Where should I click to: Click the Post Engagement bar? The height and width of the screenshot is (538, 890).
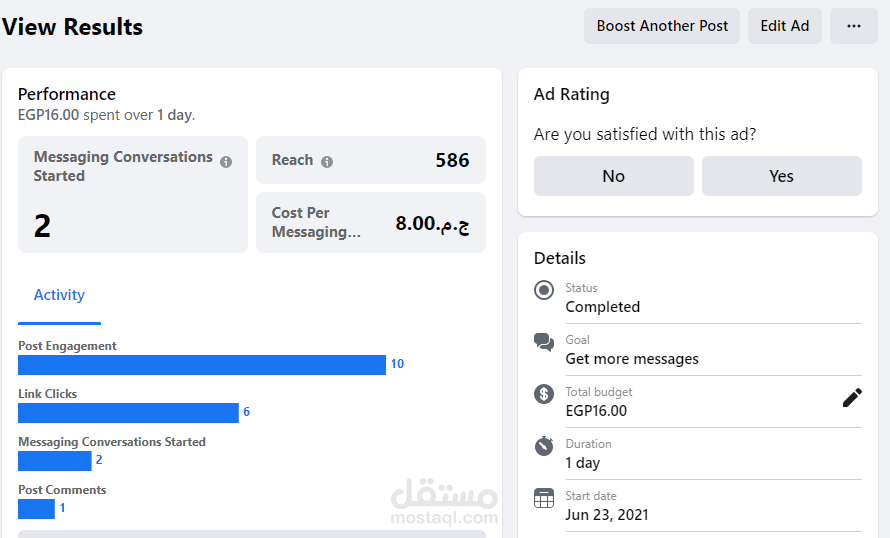(202, 365)
